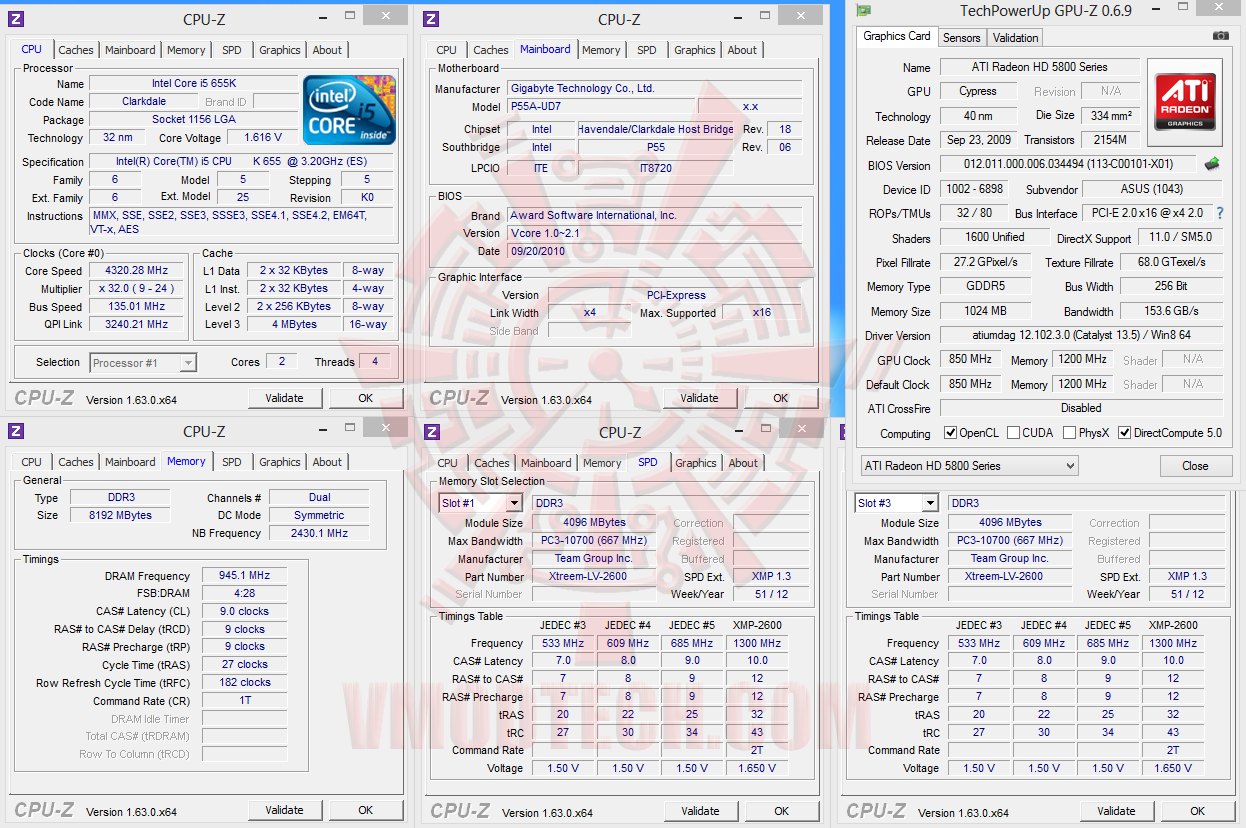Click OK in the processor CPU-Z window
Image resolution: width=1246 pixels, height=828 pixels.
pyautogui.click(x=366, y=398)
